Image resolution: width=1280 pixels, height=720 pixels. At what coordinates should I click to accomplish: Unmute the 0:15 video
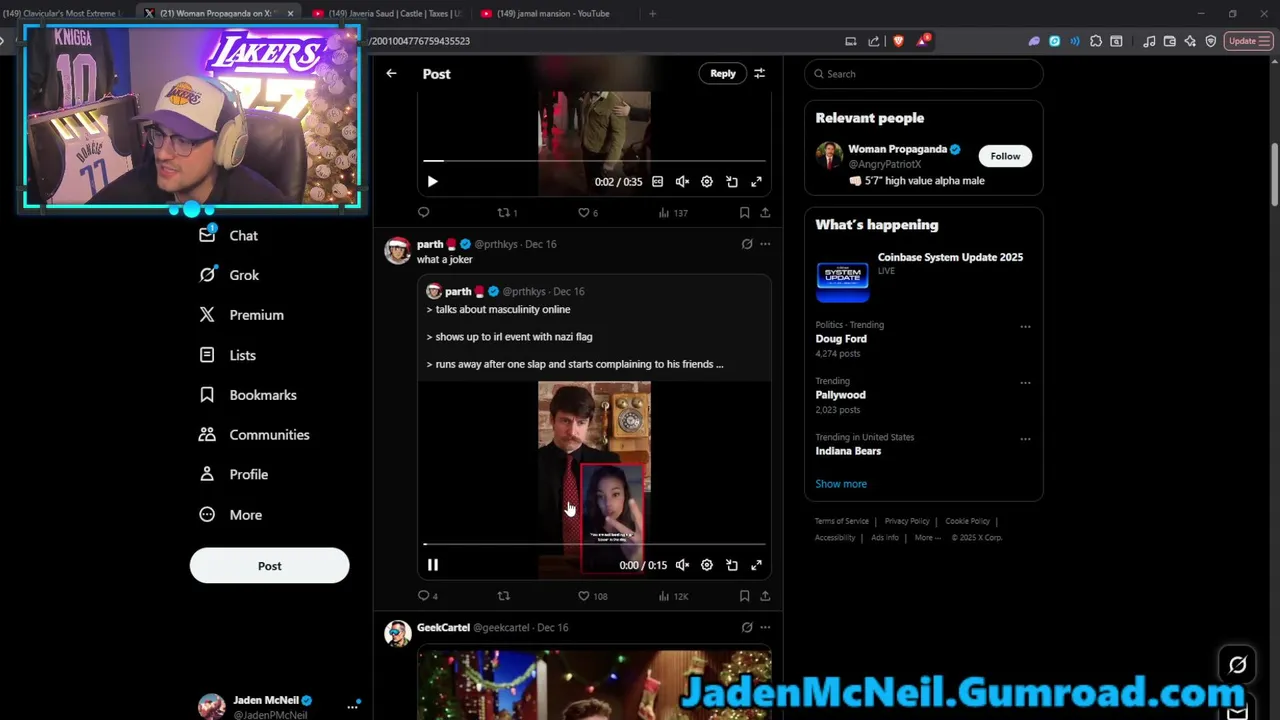682,565
